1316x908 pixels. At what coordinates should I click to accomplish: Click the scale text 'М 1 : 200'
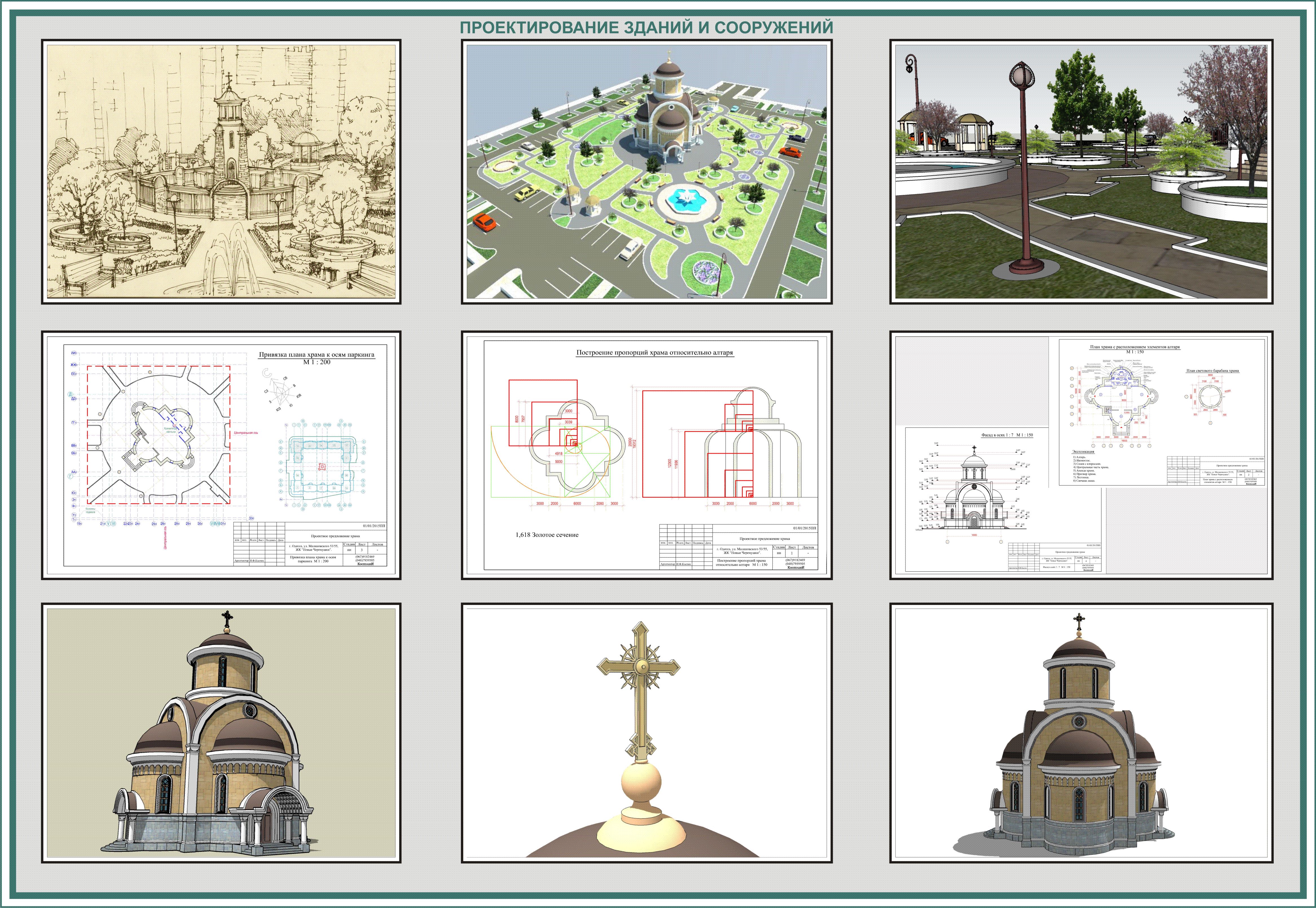(317, 362)
